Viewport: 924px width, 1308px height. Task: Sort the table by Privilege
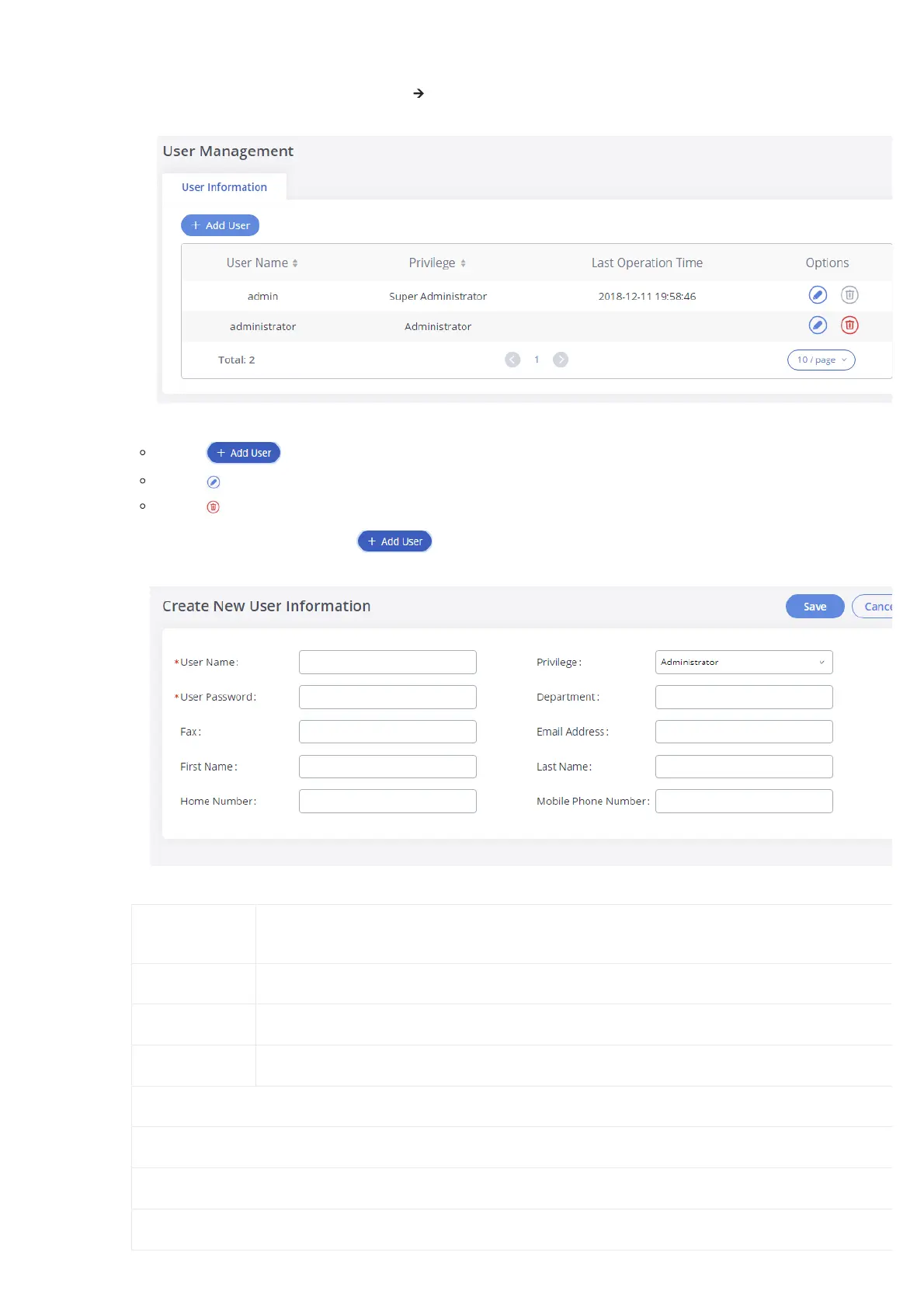point(437,263)
